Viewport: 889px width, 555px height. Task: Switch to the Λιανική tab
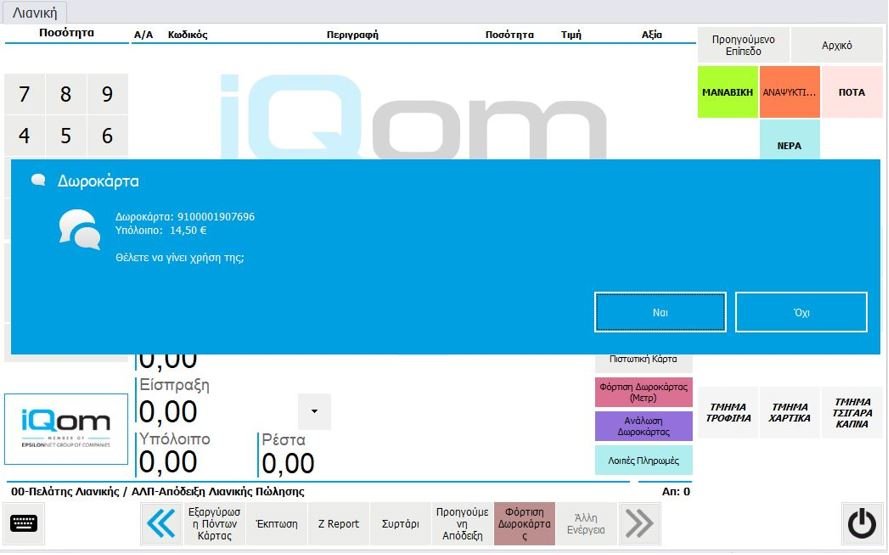point(34,12)
